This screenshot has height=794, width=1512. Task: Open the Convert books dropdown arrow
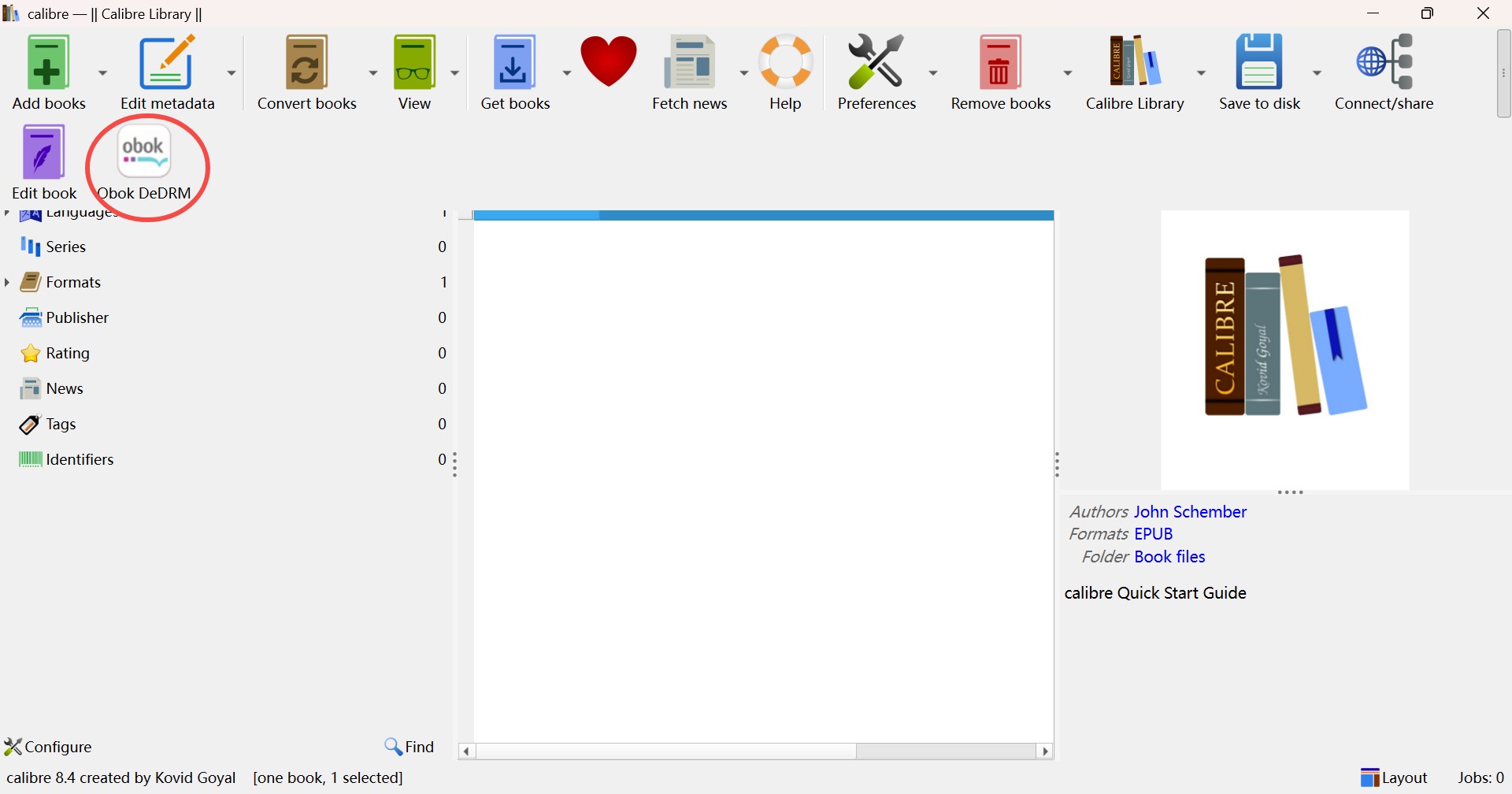pyautogui.click(x=373, y=72)
